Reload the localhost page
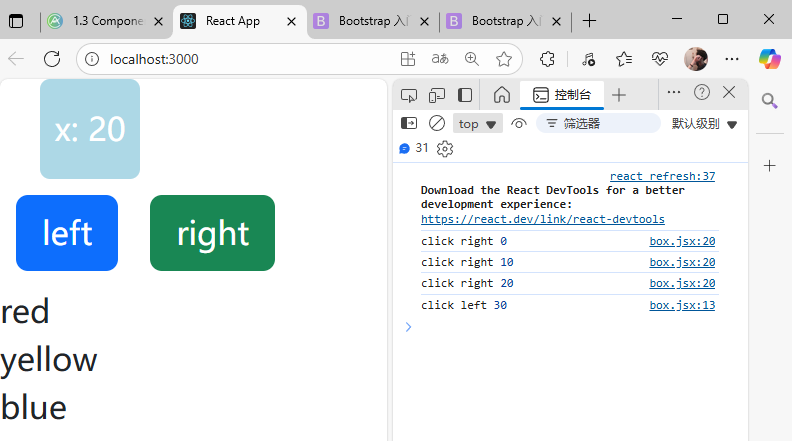The height and width of the screenshot is (441, 792). tap(52, 59)
